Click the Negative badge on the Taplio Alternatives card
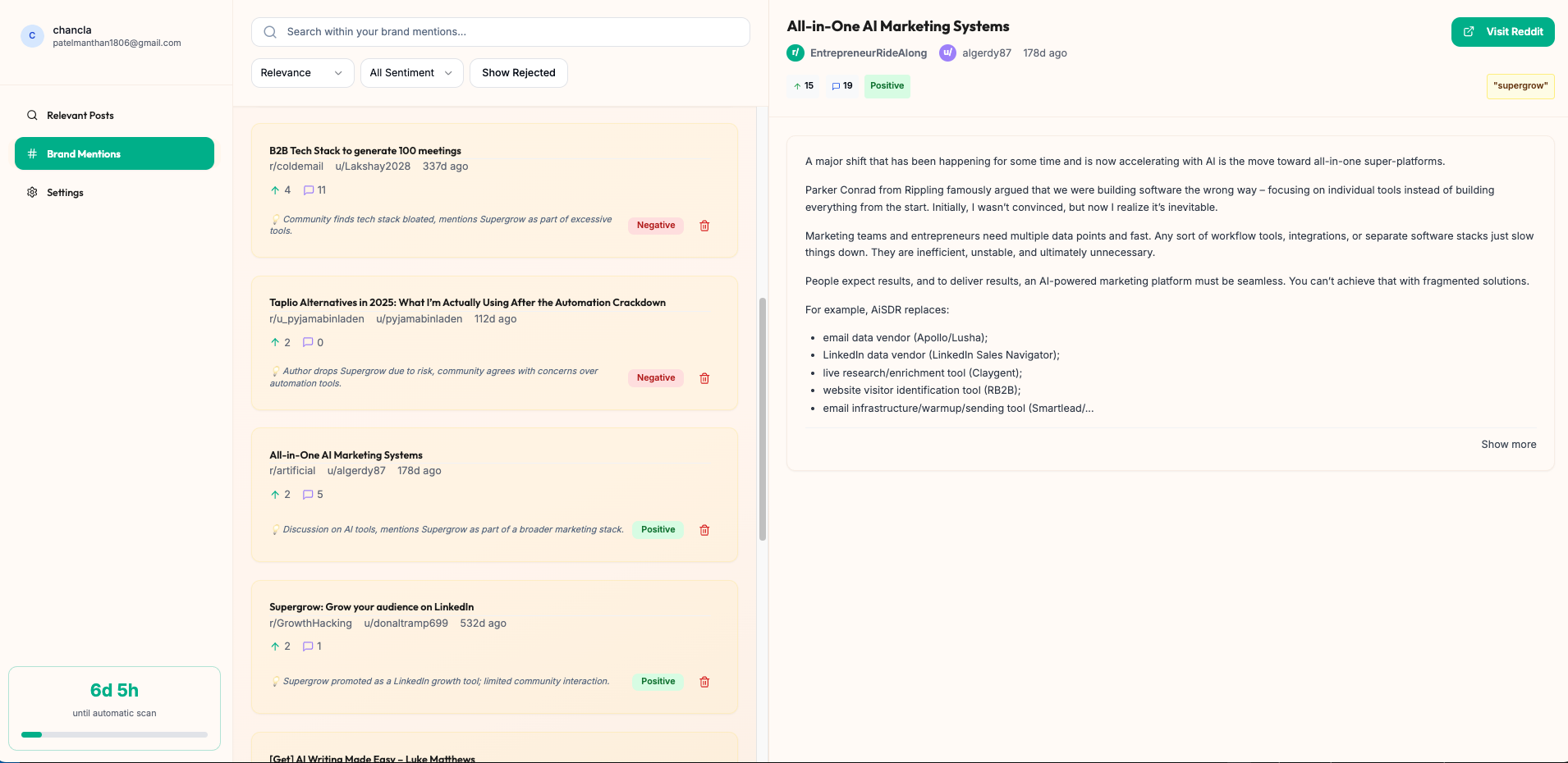 (656, 378)
